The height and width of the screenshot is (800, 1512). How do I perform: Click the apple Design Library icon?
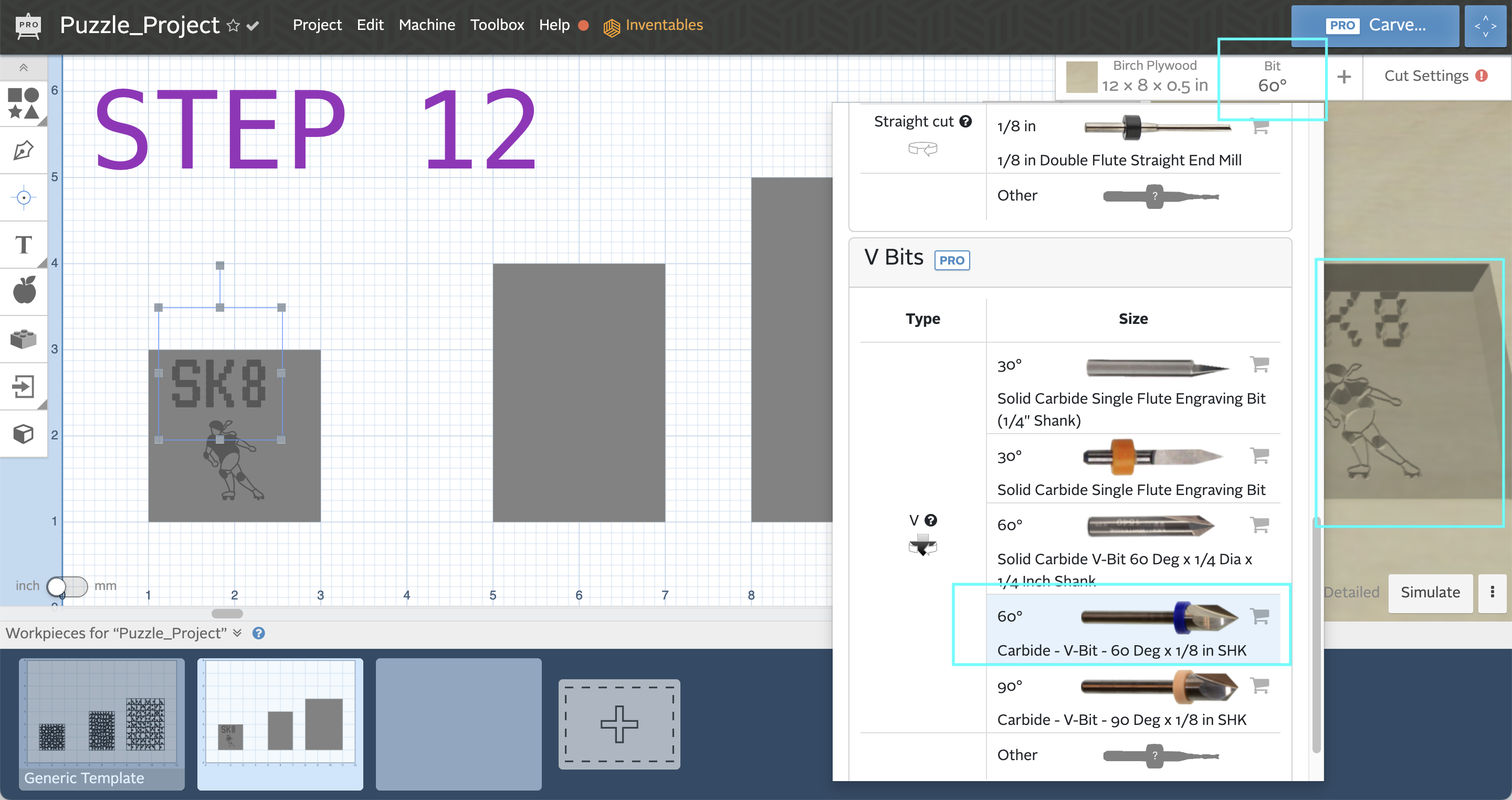pyautogui.click(x=24, y=290)
